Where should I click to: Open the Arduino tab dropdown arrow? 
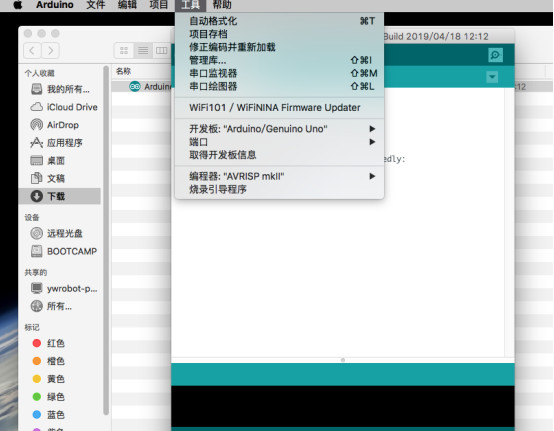(492, 77)
